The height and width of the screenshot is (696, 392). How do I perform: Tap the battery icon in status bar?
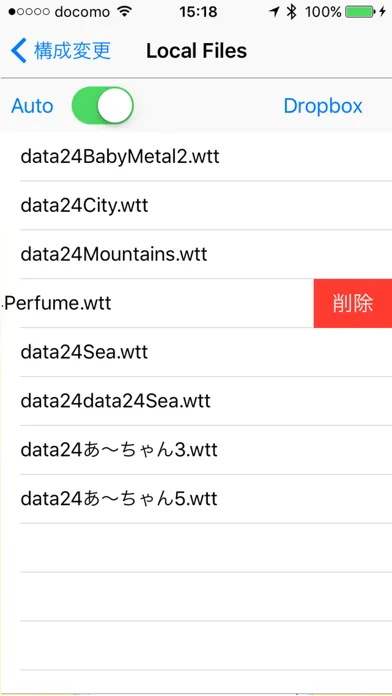point(359,12)
